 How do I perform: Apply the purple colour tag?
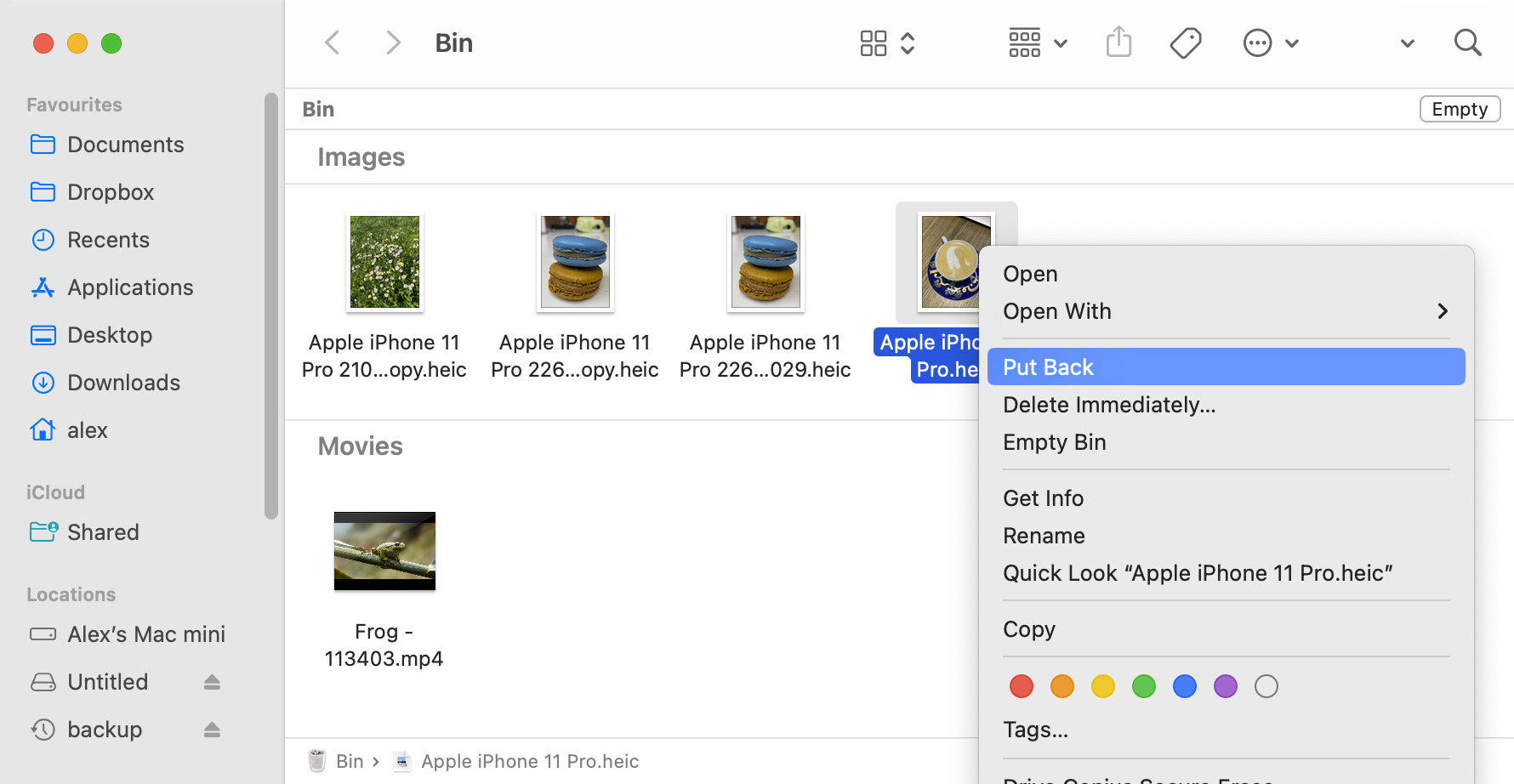pos(1225,686)
